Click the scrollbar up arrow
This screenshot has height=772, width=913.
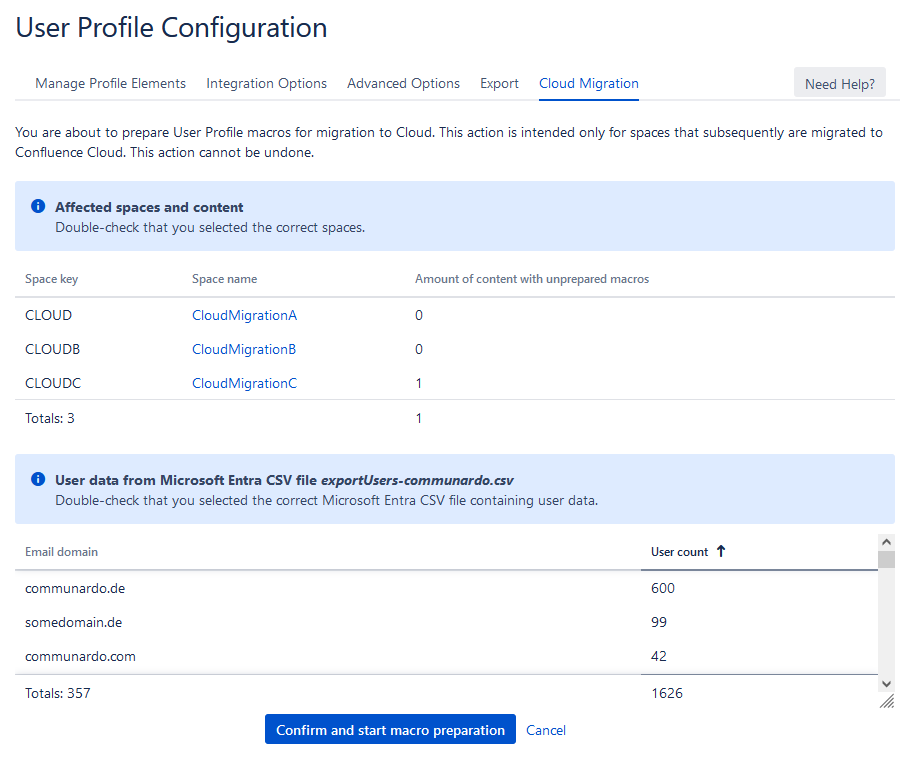pos(886,542)
